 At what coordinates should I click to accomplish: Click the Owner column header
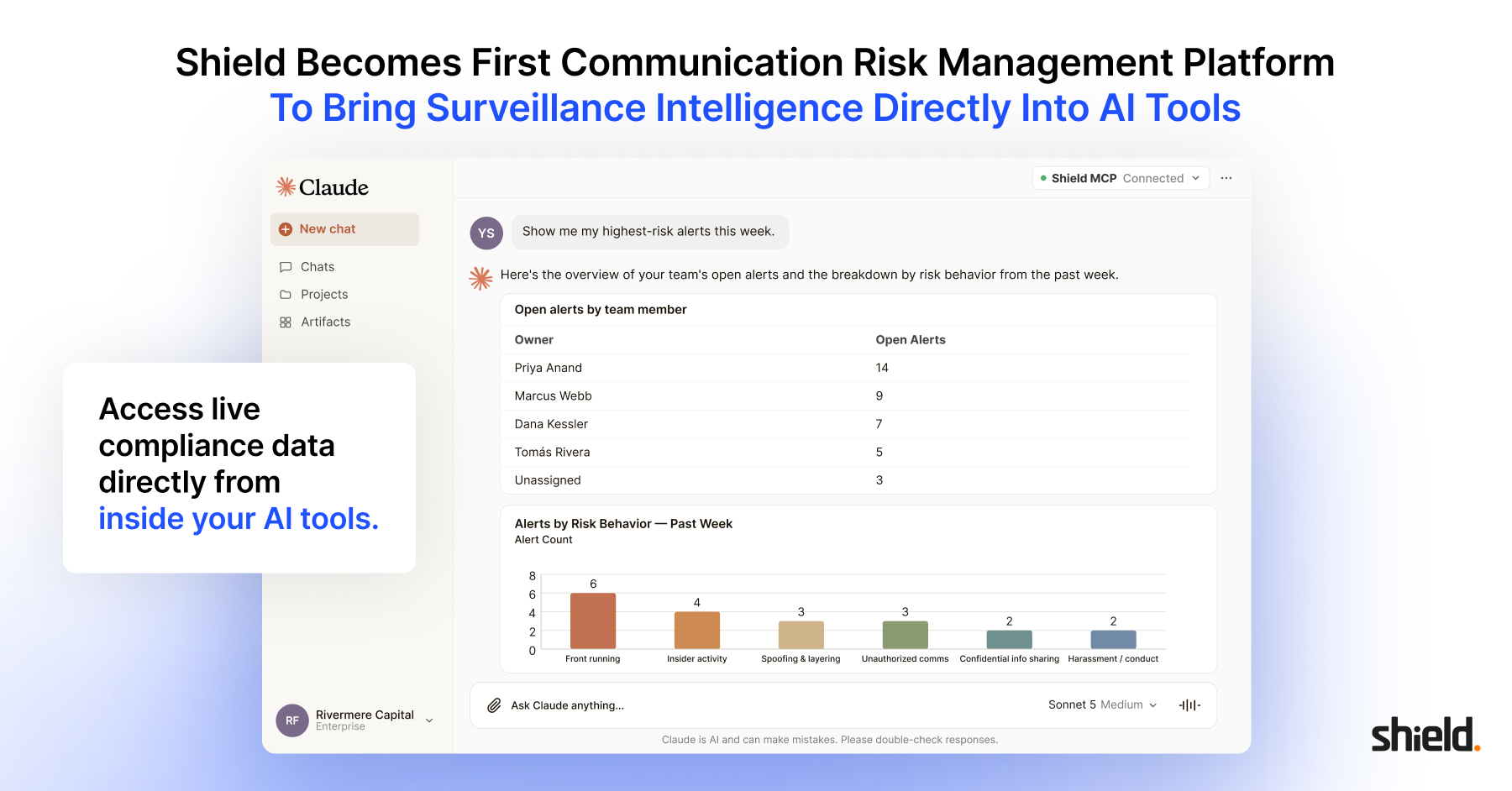534,340
